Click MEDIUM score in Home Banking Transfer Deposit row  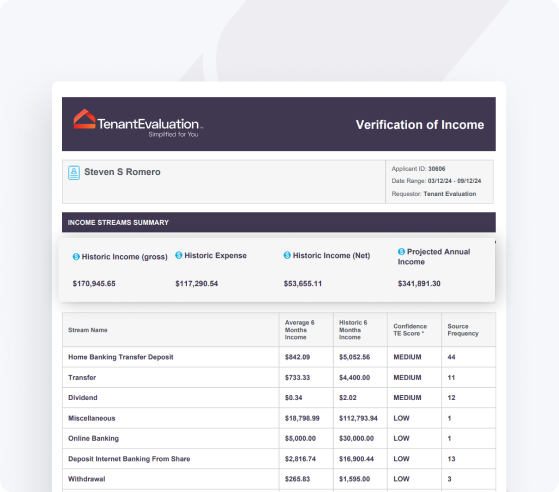[407, 357]
